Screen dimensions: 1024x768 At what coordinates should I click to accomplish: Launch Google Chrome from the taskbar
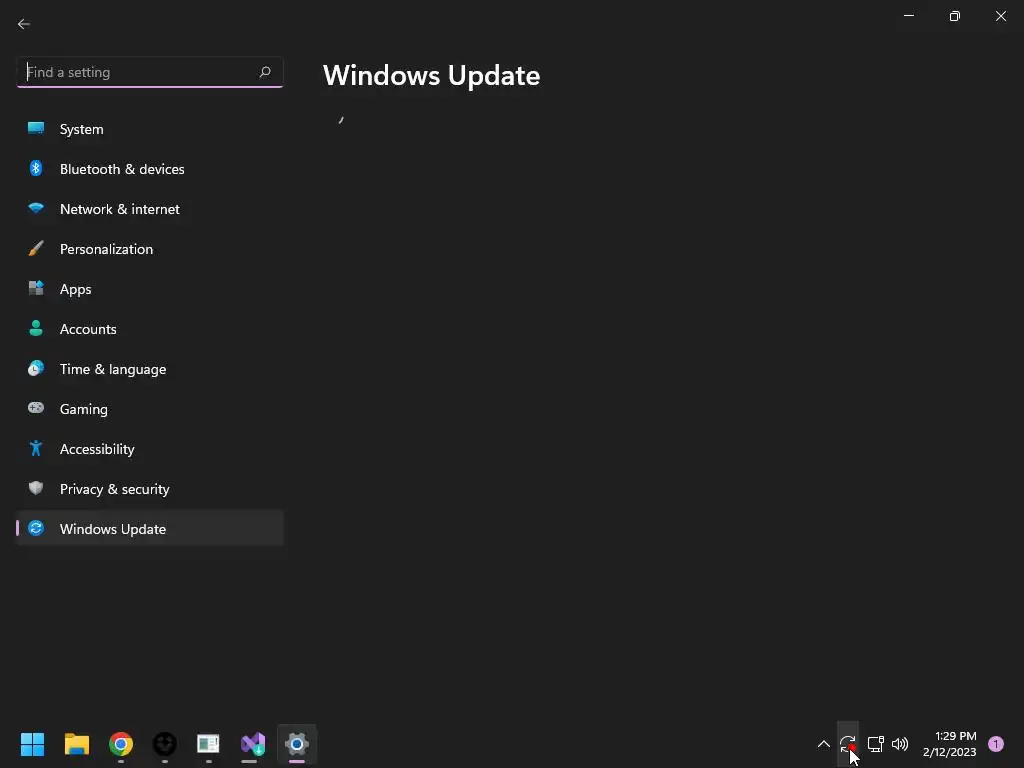coord(121,744)
